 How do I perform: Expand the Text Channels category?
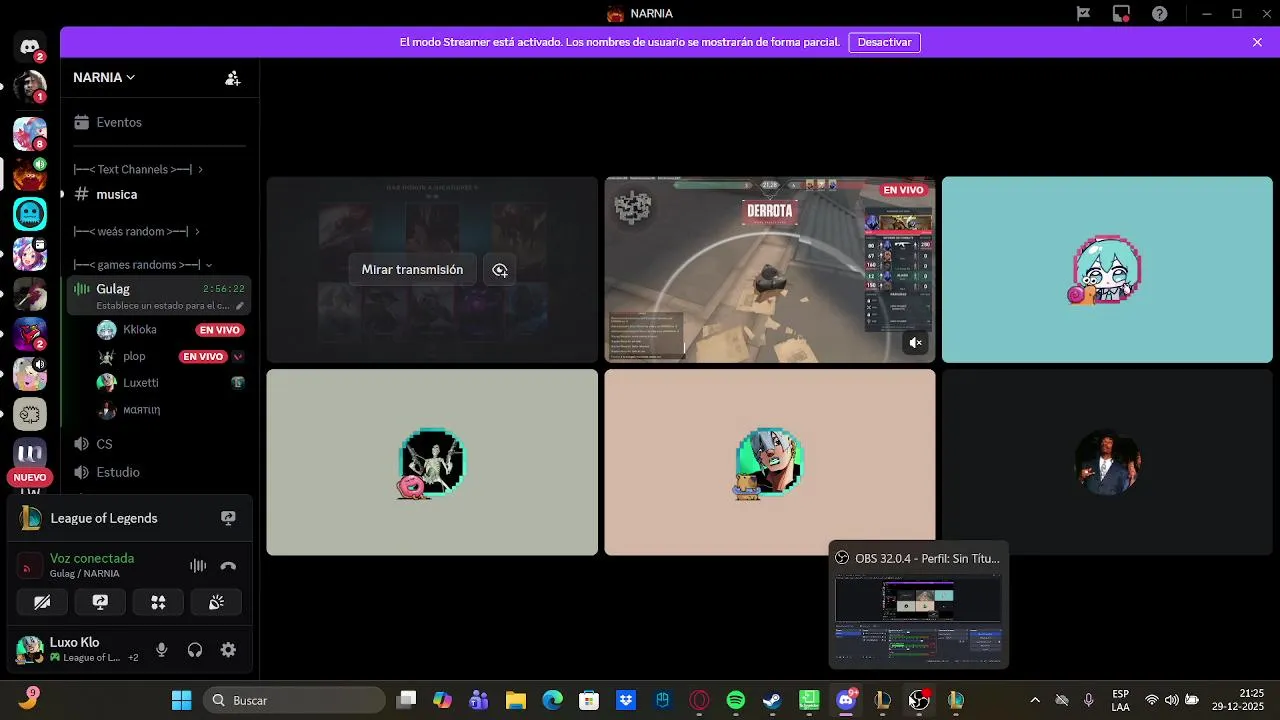pyautogui.click(x=138, y=170)
